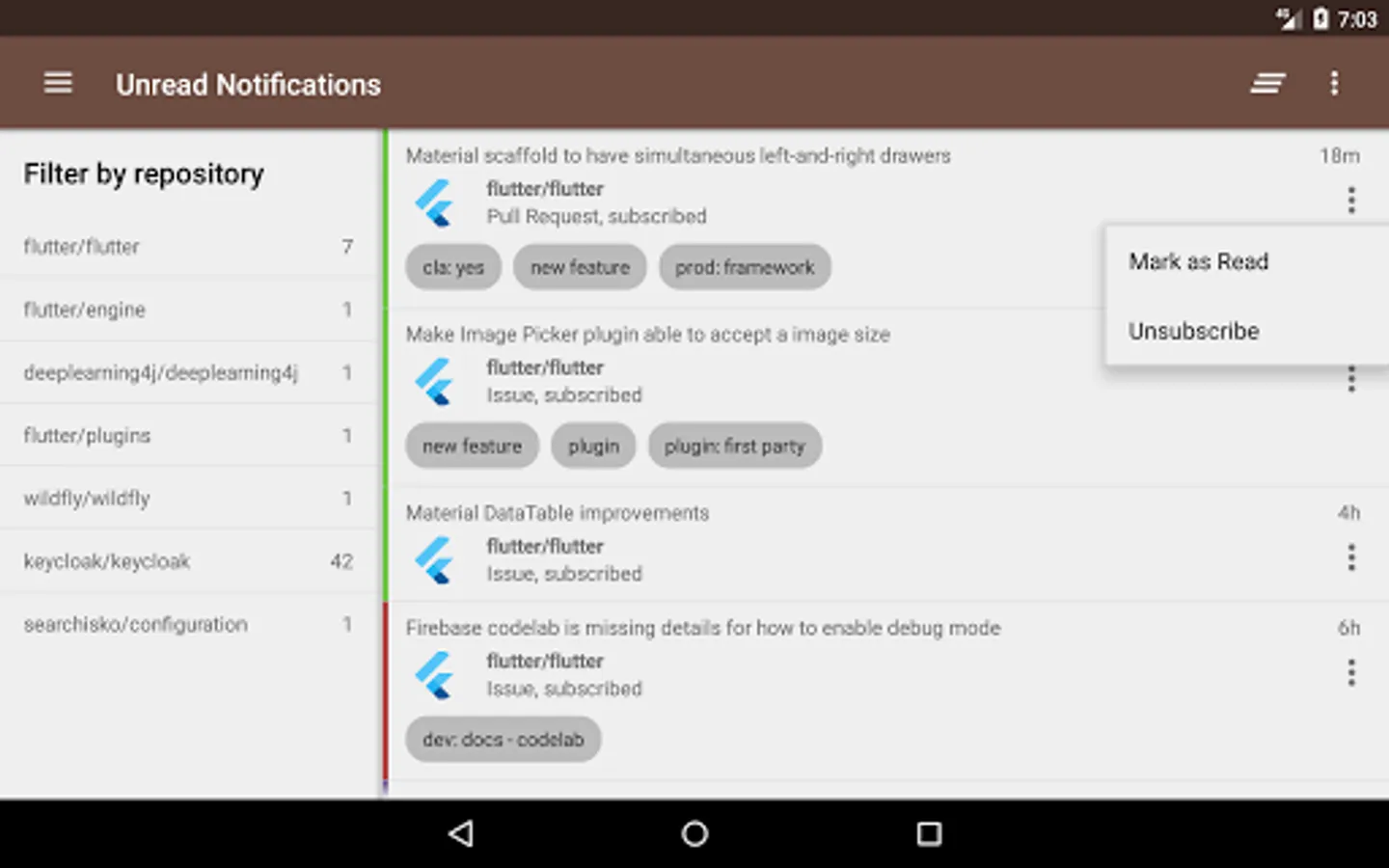Open overflow menu for Material scaffold notification
The width and height of the screenshot is (1389, 868).
(x=1351, y=200)
